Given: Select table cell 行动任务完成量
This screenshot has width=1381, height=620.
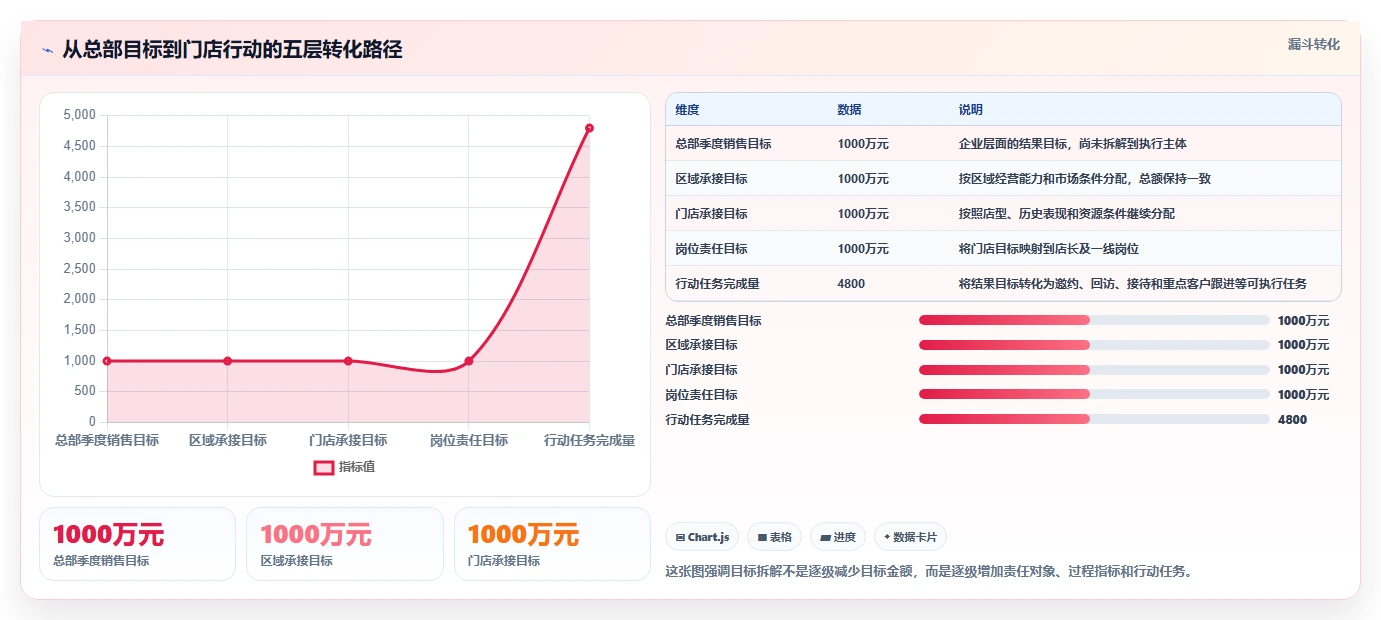Looking at the screenshot, I should (717, 284).
